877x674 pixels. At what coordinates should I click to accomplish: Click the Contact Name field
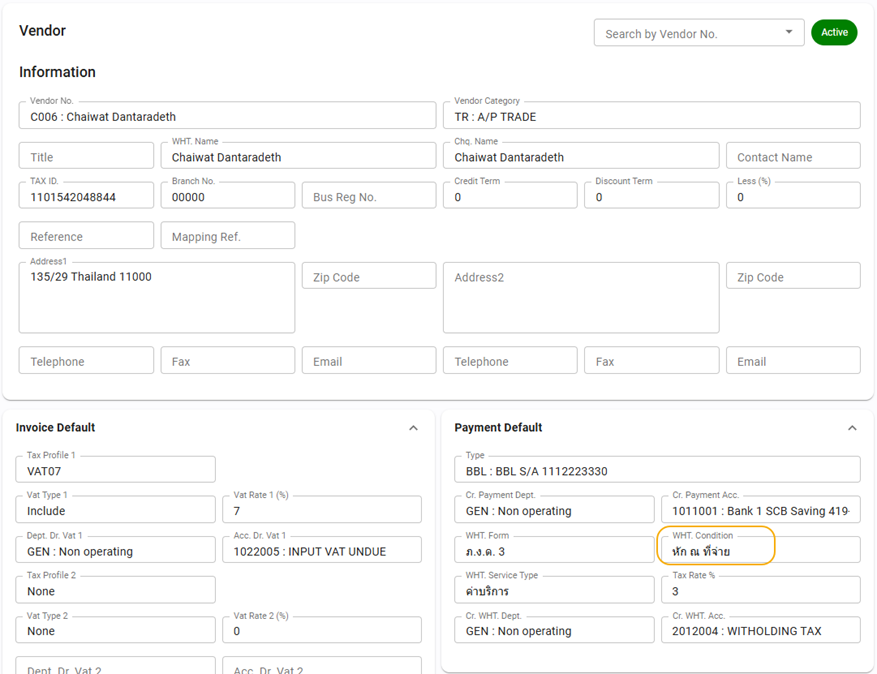tap(793, 157)
